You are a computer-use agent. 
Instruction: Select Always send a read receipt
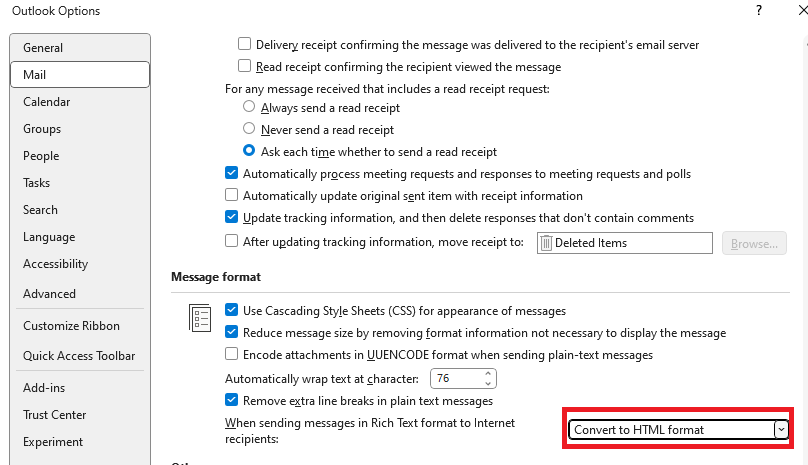pyautogui.click(x=249, y=107)
